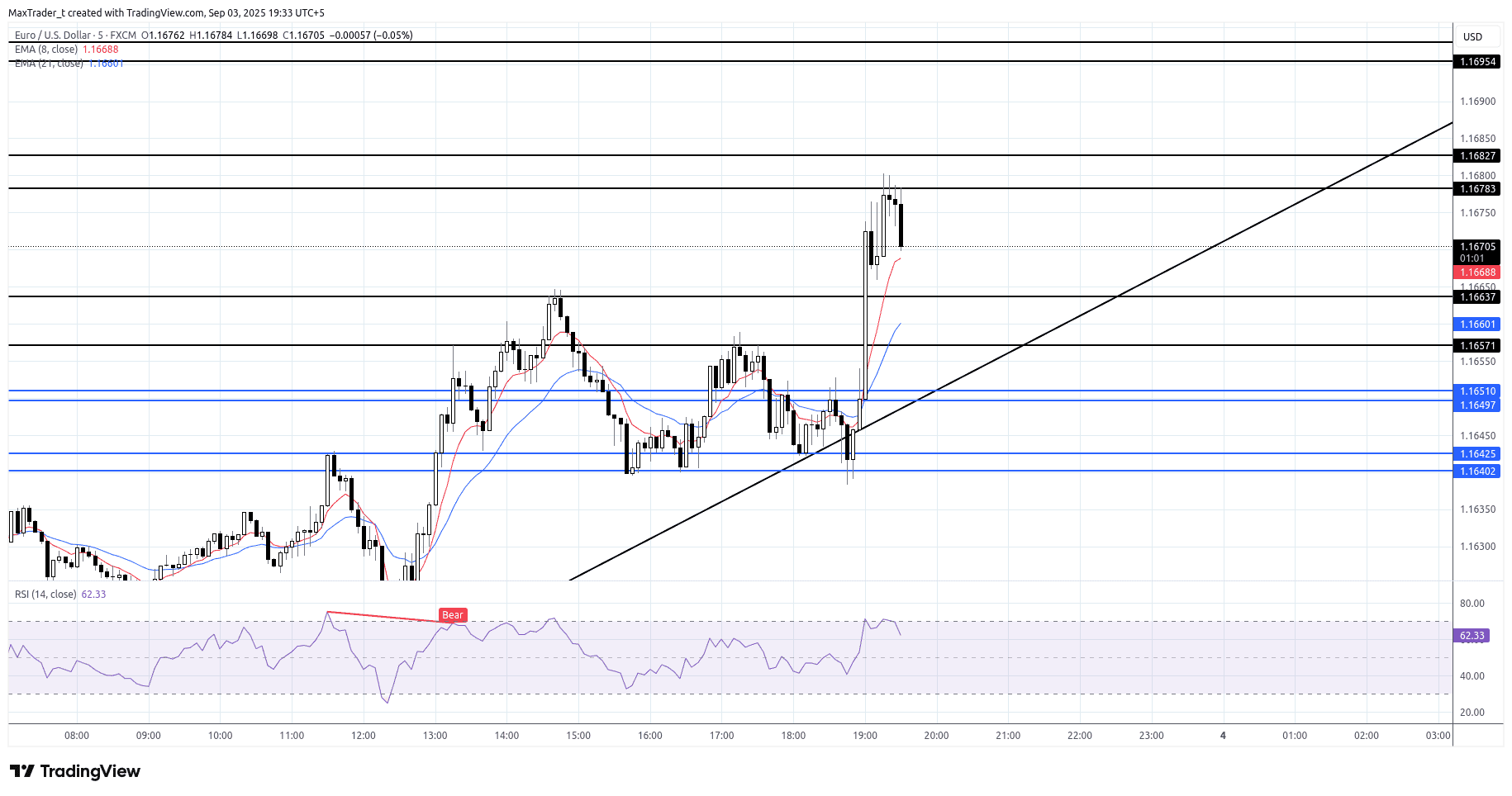Click the 1.16954 horizontal line price label
This screenshot has height=796, width=1512.
(x=1476, y=62)
